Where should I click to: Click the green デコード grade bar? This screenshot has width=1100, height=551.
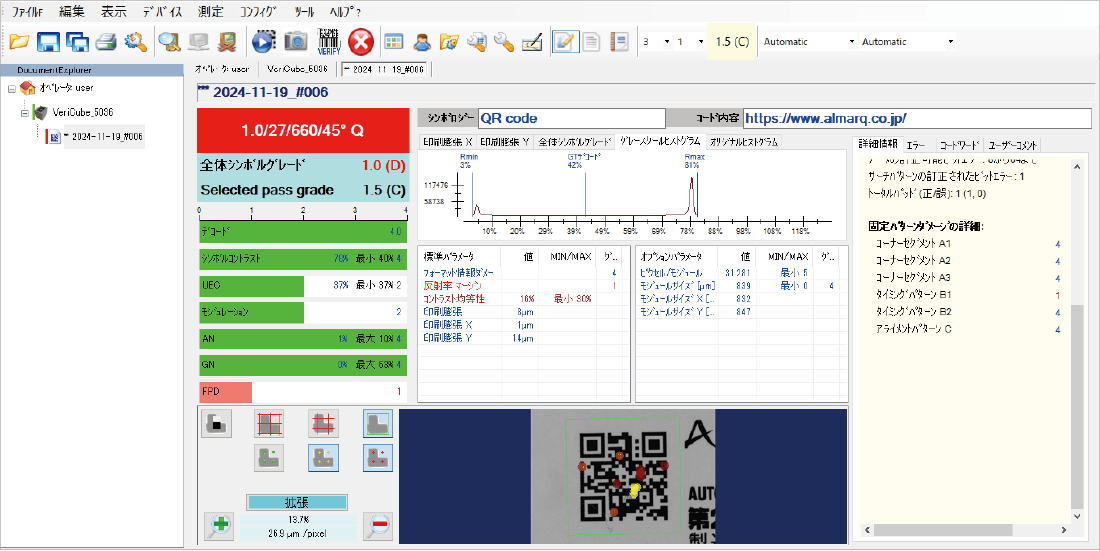(302, 232)
